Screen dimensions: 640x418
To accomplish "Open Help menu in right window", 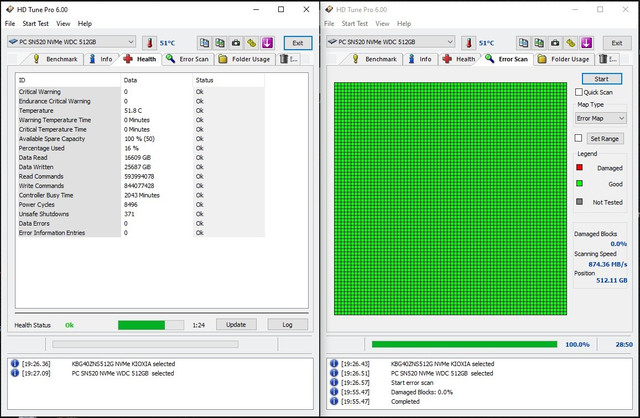I will tap(404, 24).
